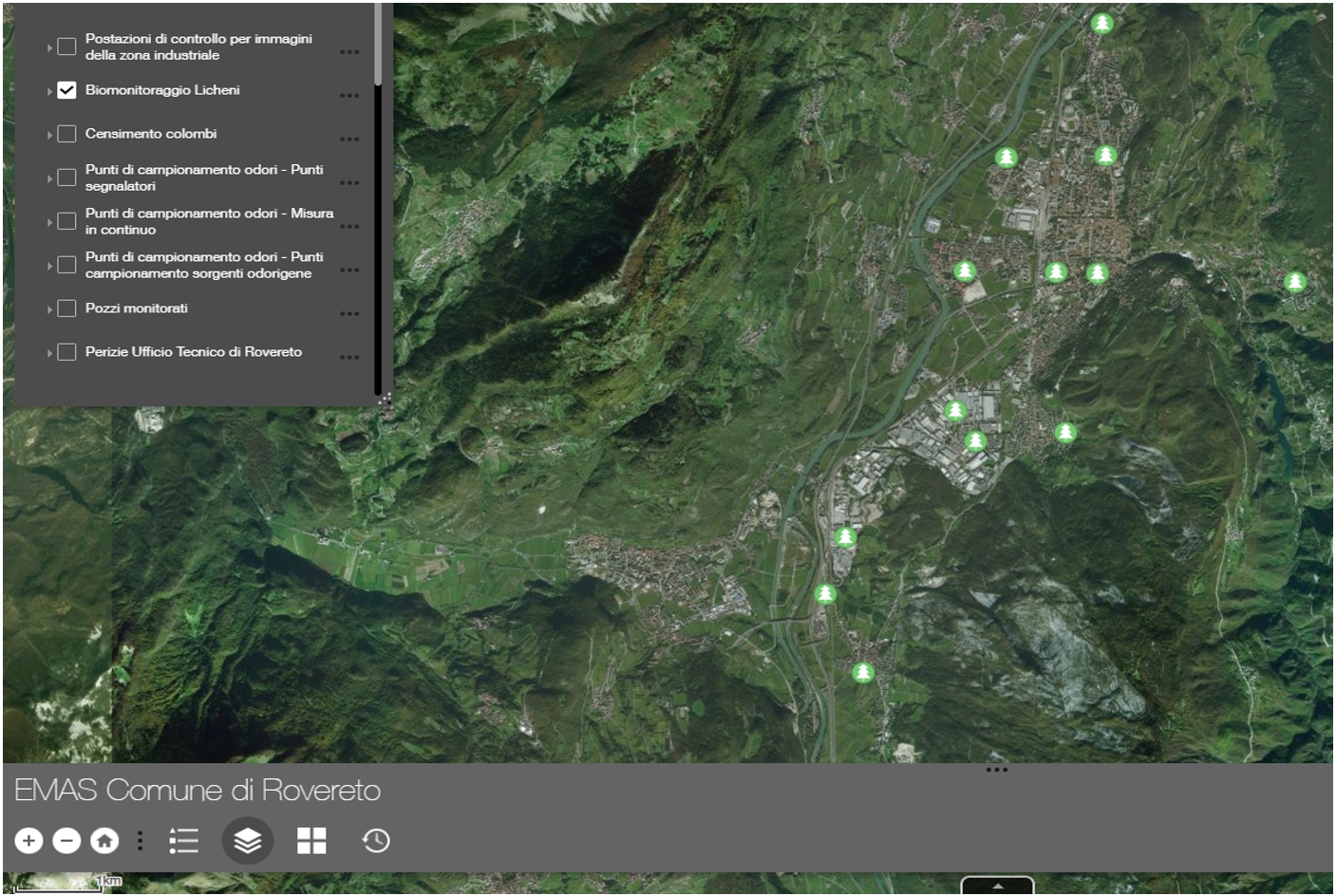Open options menu for Pozzi monitorati

349,313
